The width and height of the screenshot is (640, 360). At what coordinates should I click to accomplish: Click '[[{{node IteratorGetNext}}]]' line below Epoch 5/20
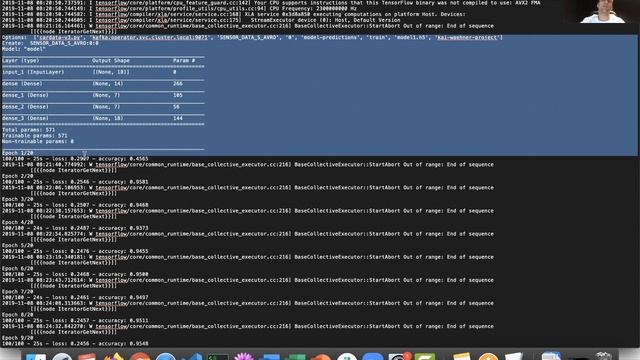pyautogui.click(x=73, y=263)
